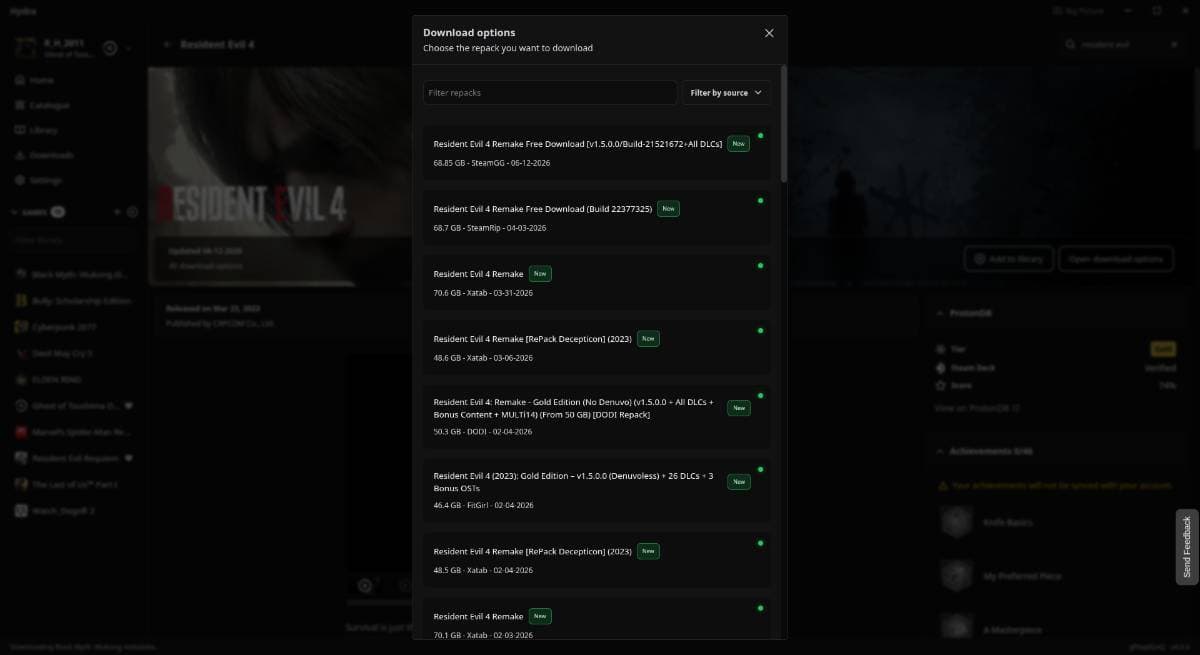Click the Watch_Dogs 2 game icon
This screenshot has height=655, width=1200.
pyautogui.click(x=21, y=510)
